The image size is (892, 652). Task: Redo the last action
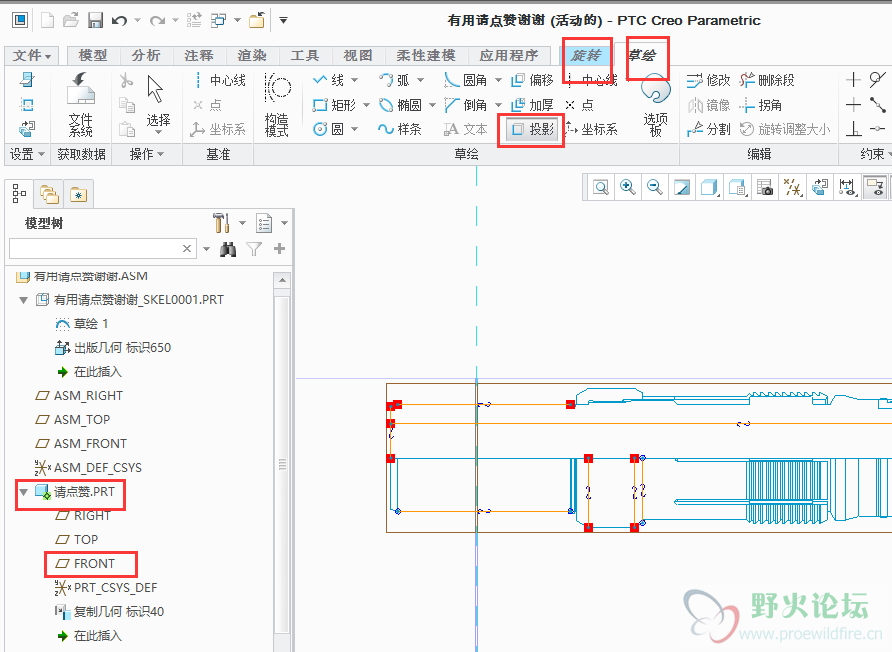157,21
